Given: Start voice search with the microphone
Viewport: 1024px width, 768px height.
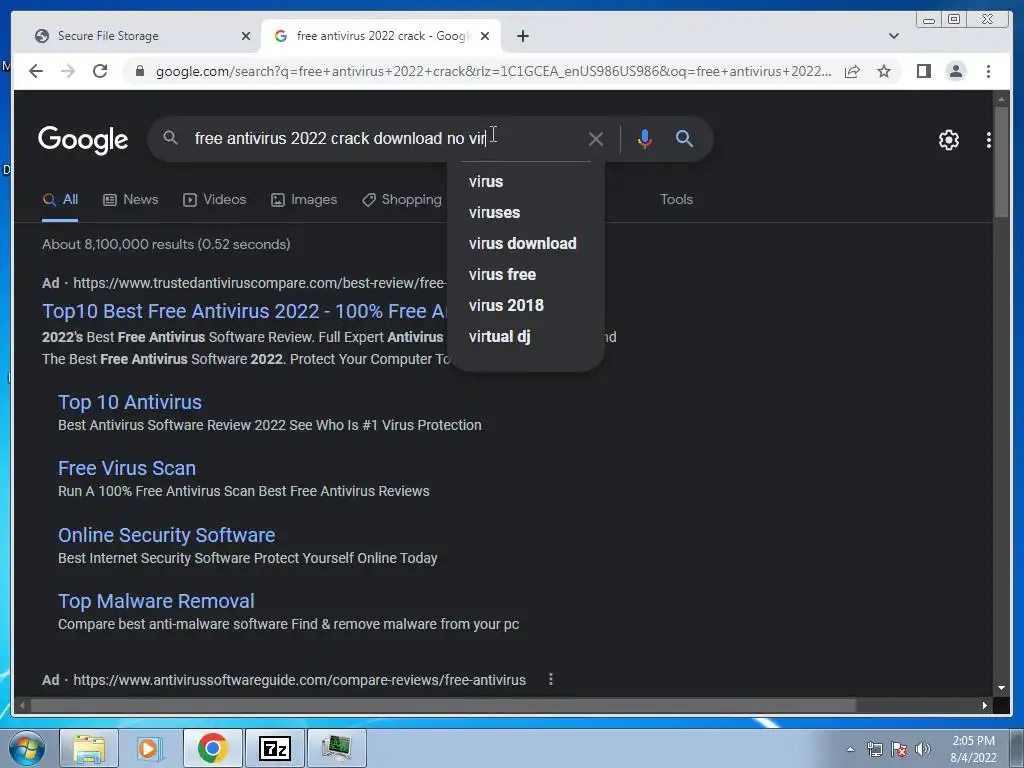Looking at the screenshot, I should (x=645, y=139).
